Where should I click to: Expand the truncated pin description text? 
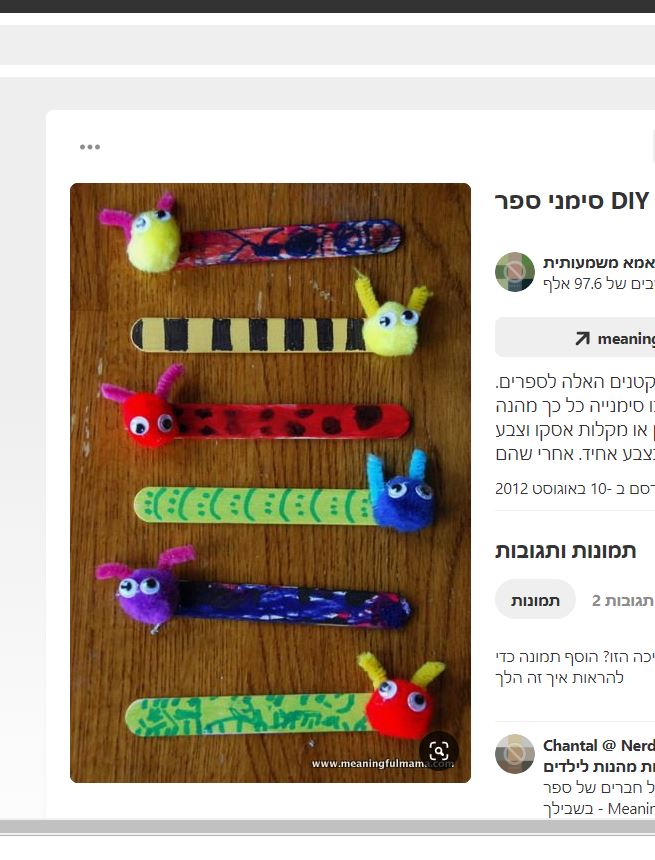tap(575, 418)
